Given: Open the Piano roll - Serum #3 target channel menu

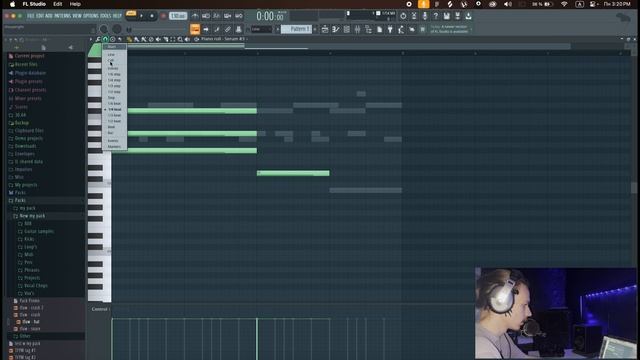Looking at the screenshot, I should (x=222, y=39).
